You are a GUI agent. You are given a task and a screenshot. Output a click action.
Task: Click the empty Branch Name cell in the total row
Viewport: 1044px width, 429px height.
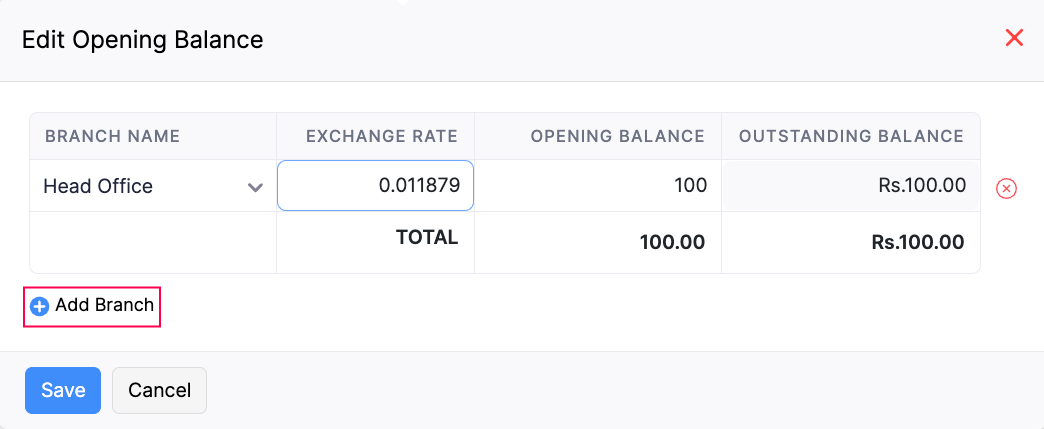pos(153,242)
